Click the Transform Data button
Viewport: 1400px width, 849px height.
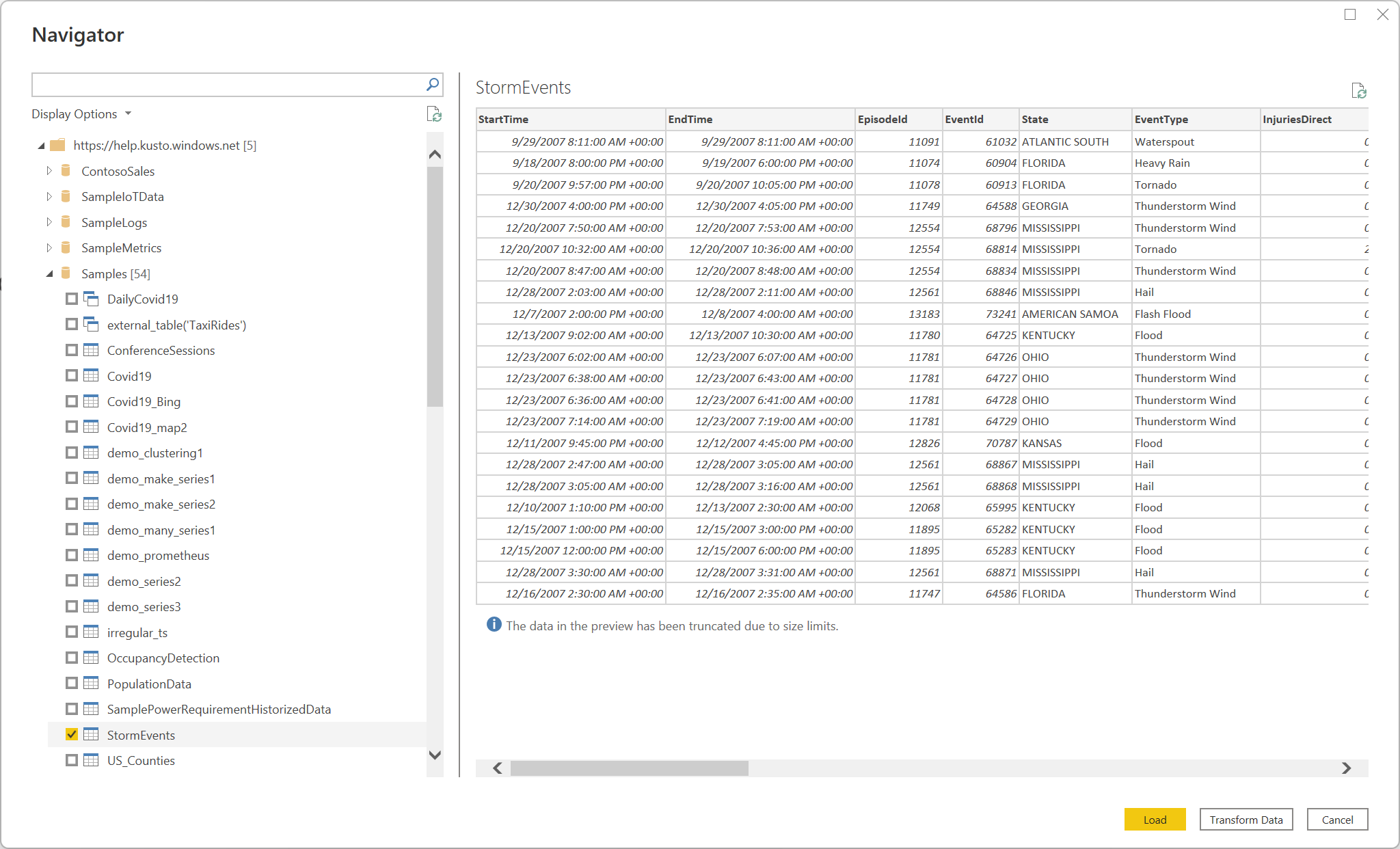[x=1246, y=820]
